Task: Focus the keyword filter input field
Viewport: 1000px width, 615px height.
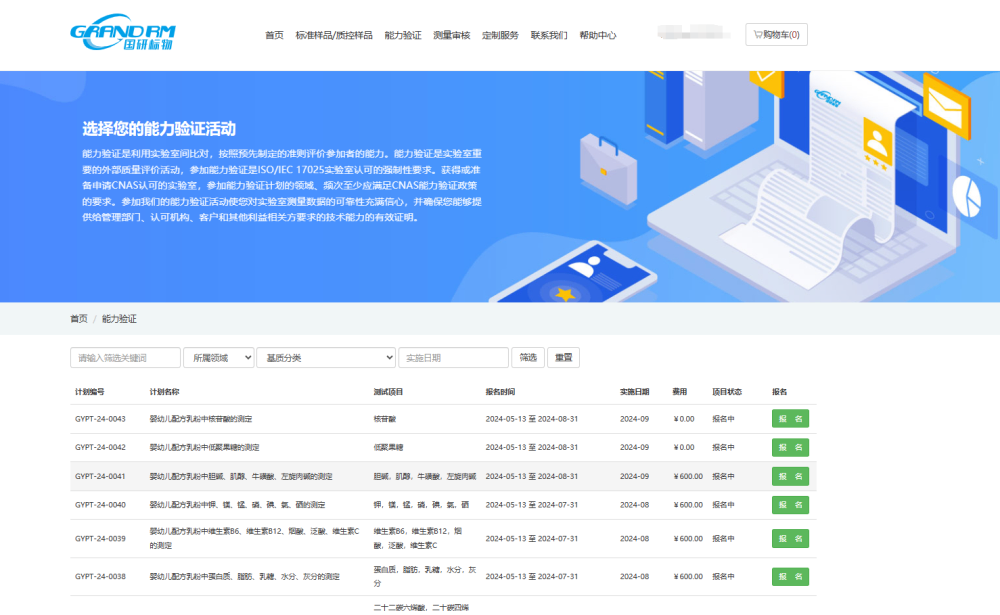Action: [125, 358]
